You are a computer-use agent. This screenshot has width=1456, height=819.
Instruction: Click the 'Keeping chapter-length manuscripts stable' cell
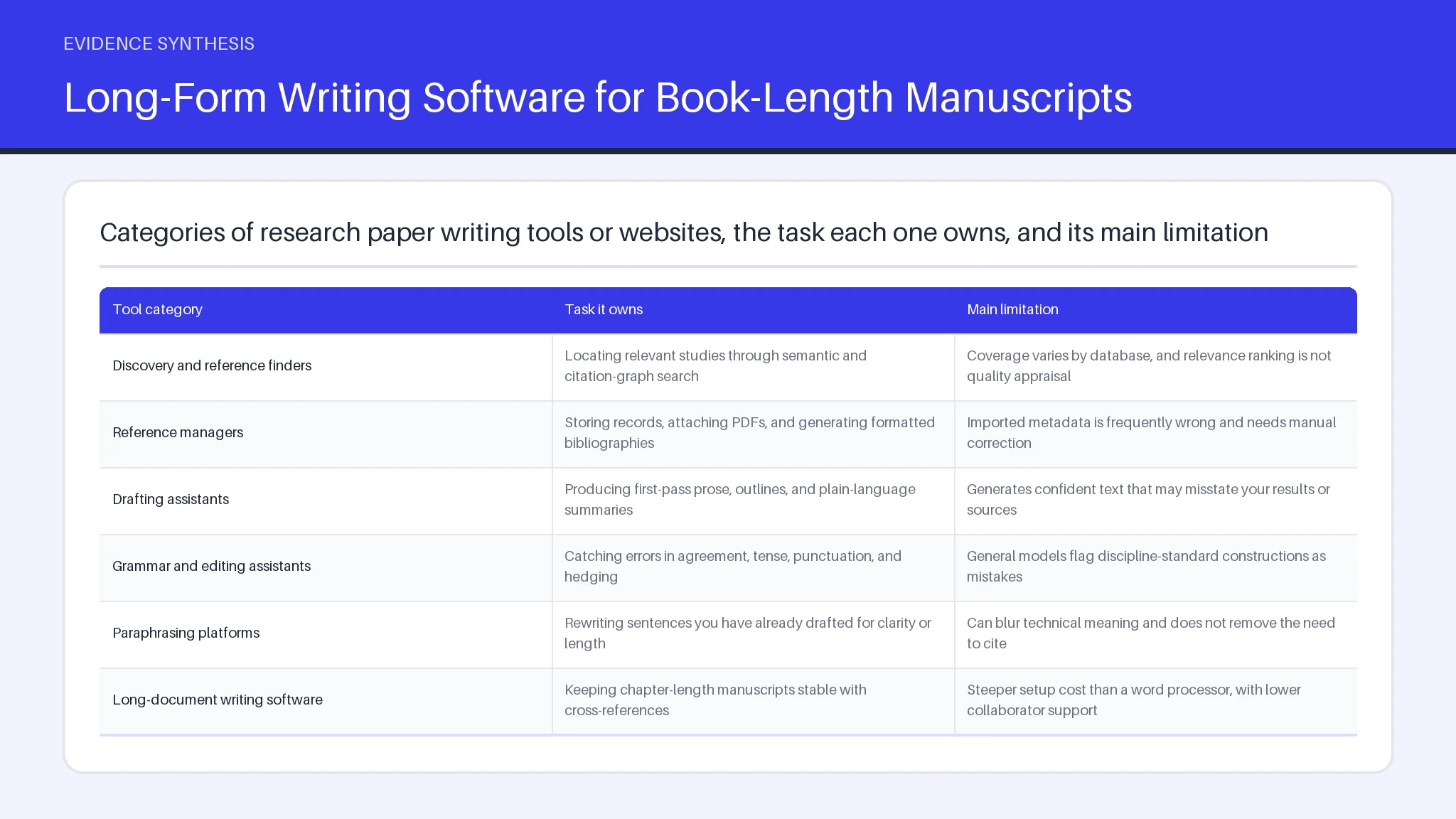click(x=753, y=701)
